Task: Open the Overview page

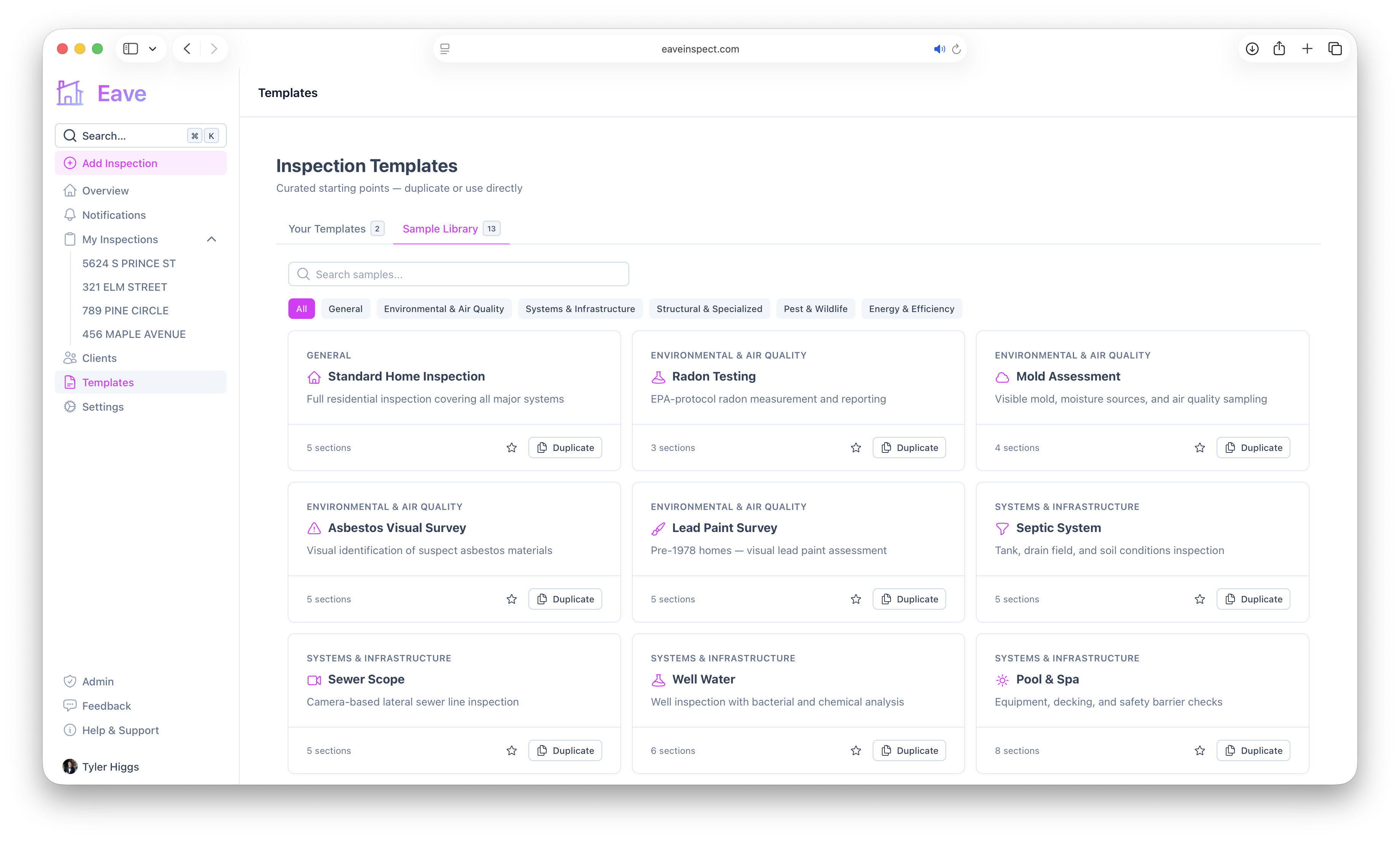Action: [x=140, y=190]
